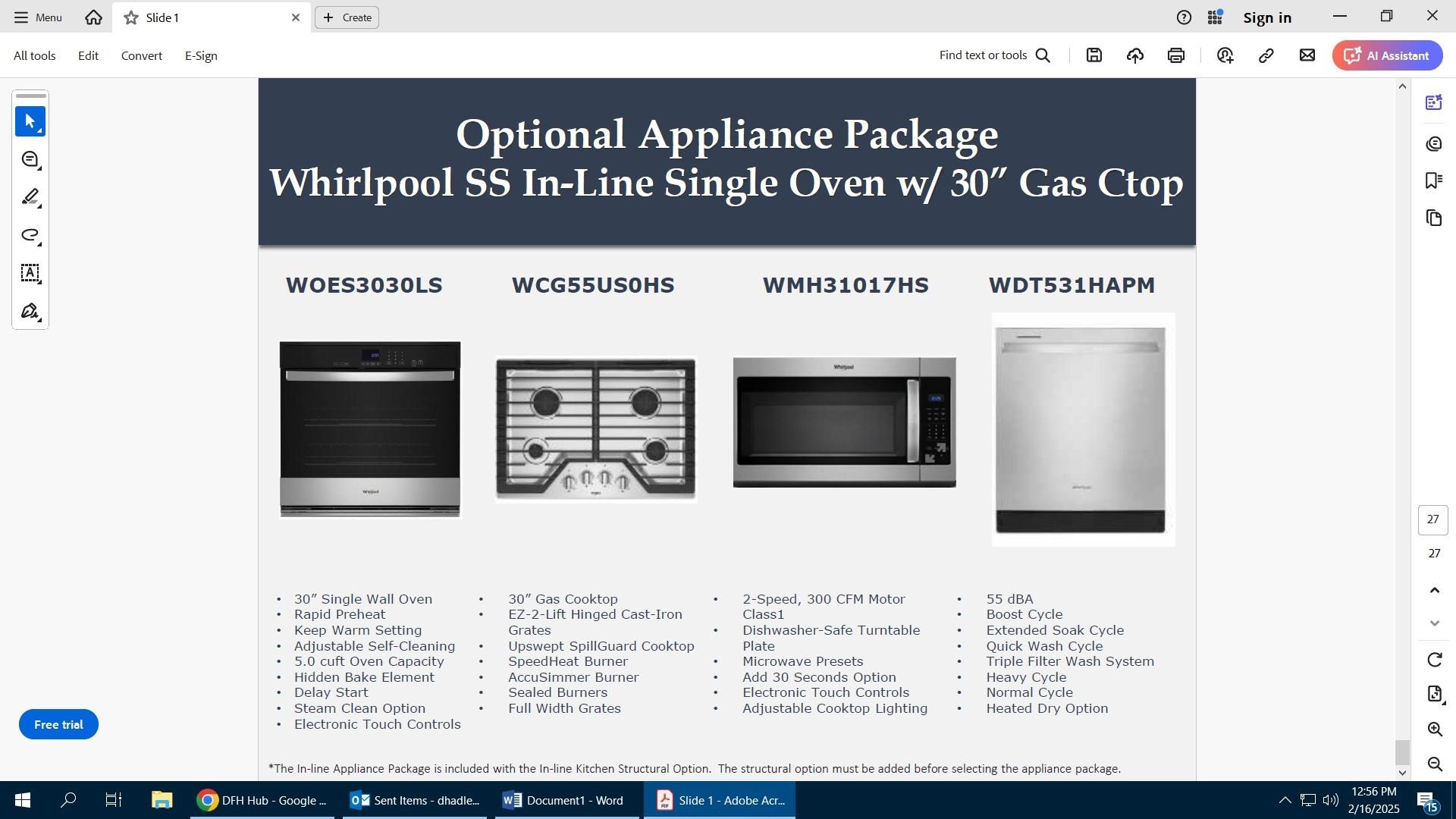Open the Convert menu
The height and width of the screenshot is (819, 1456).
[x=141, y=55]
